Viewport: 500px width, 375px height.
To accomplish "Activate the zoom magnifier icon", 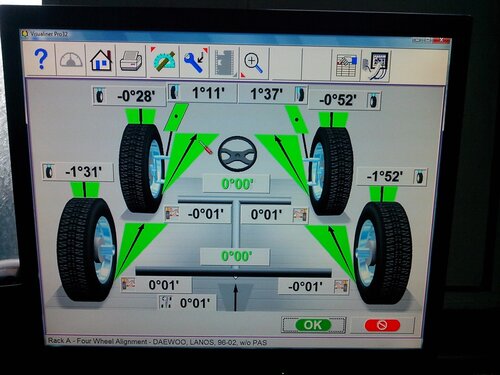I will click(254, 63).
